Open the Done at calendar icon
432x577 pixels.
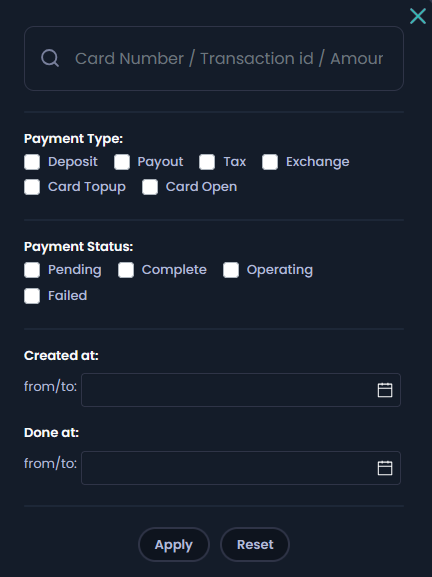click(385, 468)
